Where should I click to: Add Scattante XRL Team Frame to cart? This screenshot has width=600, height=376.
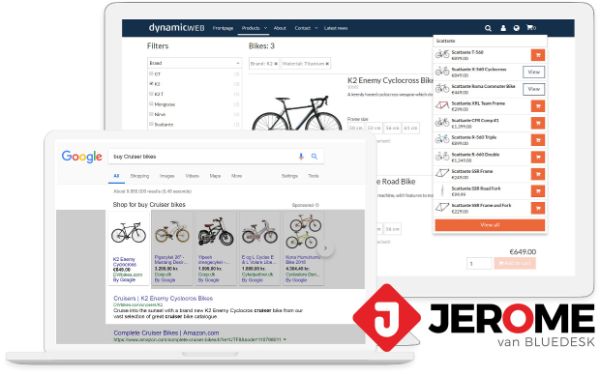tap(538, 106)
